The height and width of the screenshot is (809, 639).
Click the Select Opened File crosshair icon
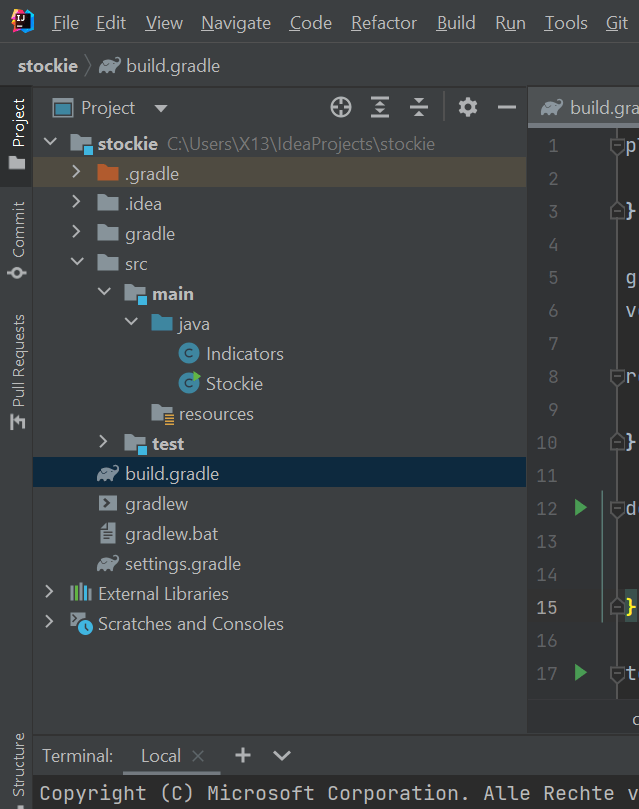coord(340,107)
